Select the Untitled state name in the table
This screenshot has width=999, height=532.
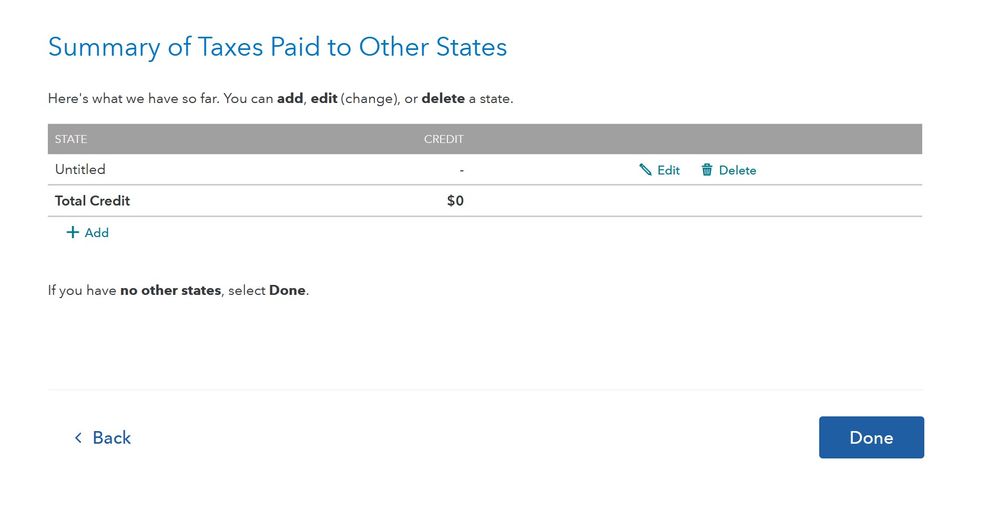pyautogui.click(x=80, y=170)
